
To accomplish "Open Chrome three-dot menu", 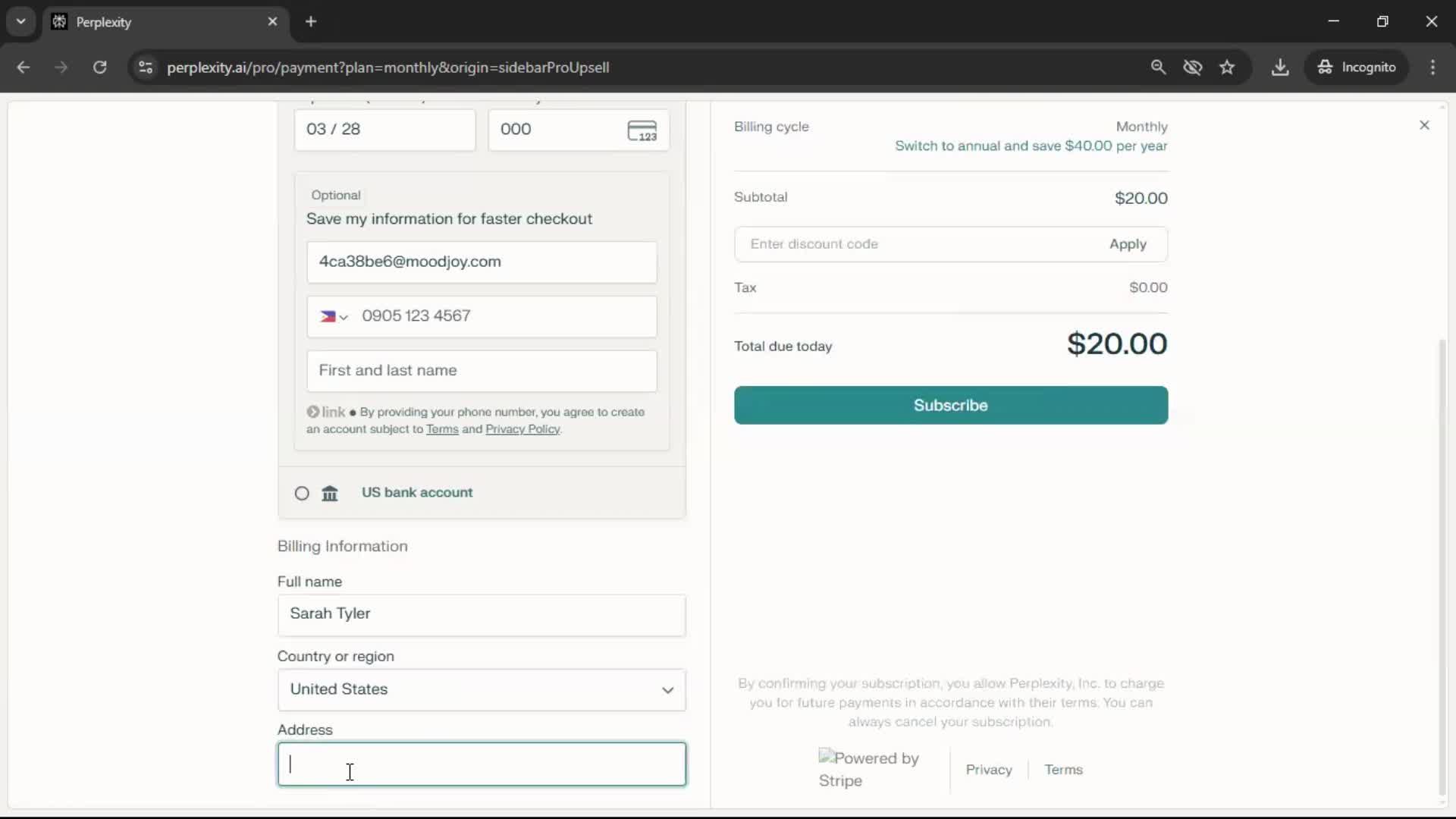I will (1432, 67).
